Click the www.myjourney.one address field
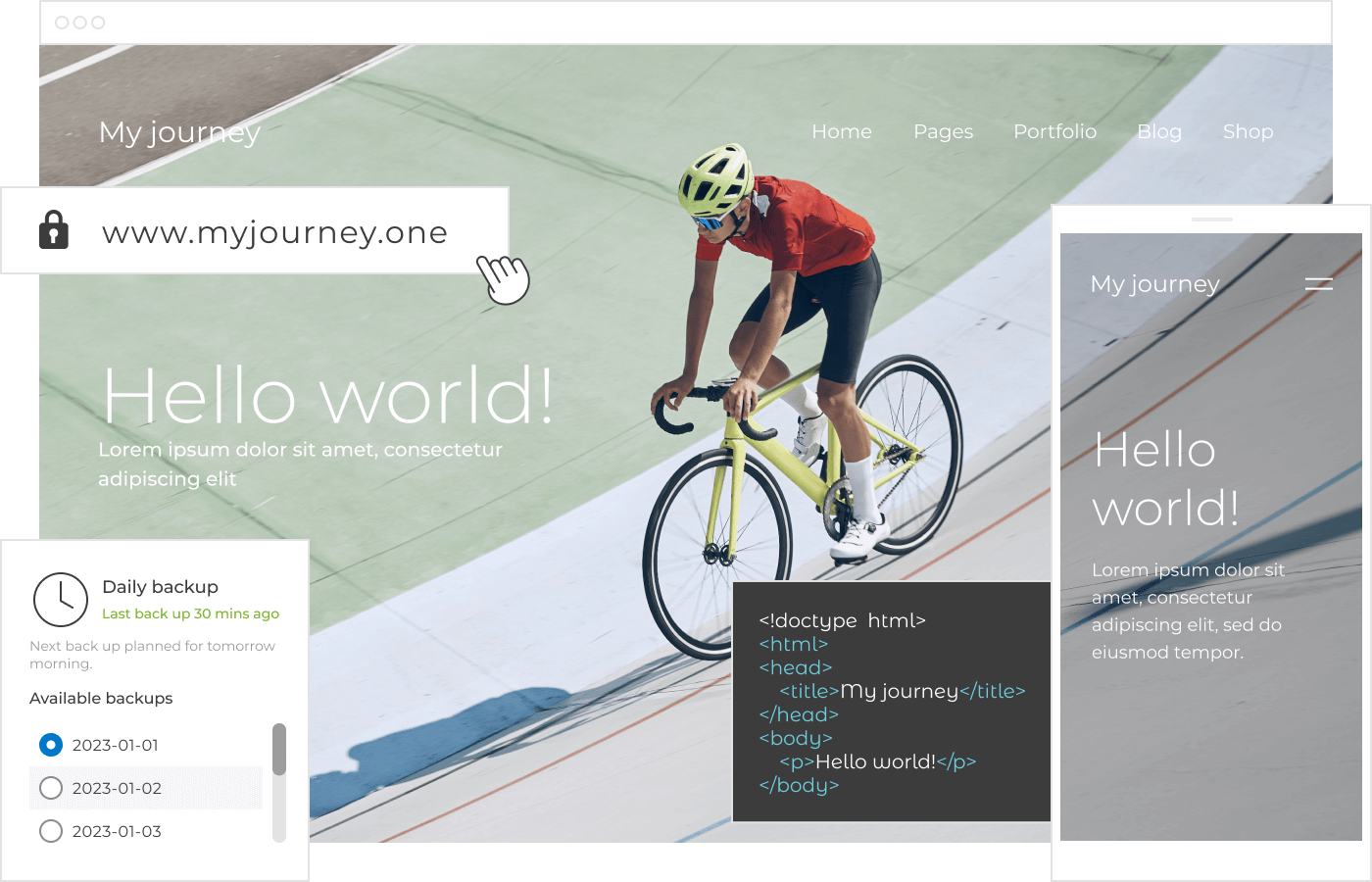Image resolution: width=1372 pixels, height=882 pixels. click(x=255, y=230)
